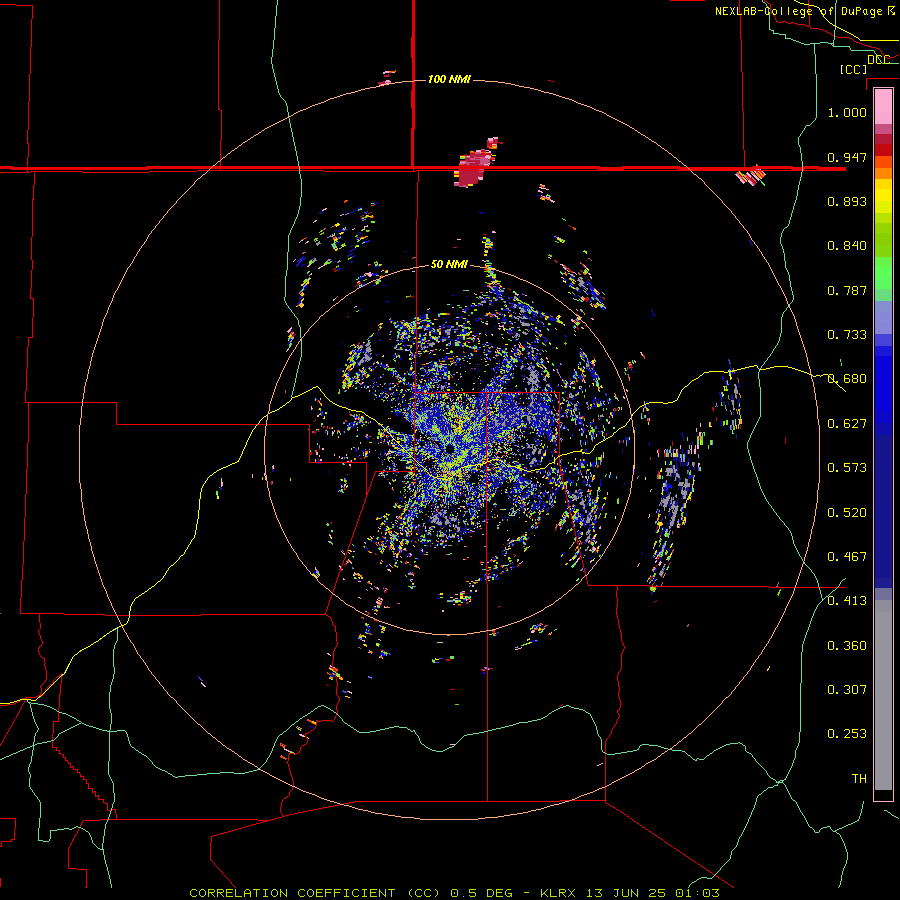Screen dimensions: 900x900
Task: Click the 0.360 legend value
Action: click(847, 646)
